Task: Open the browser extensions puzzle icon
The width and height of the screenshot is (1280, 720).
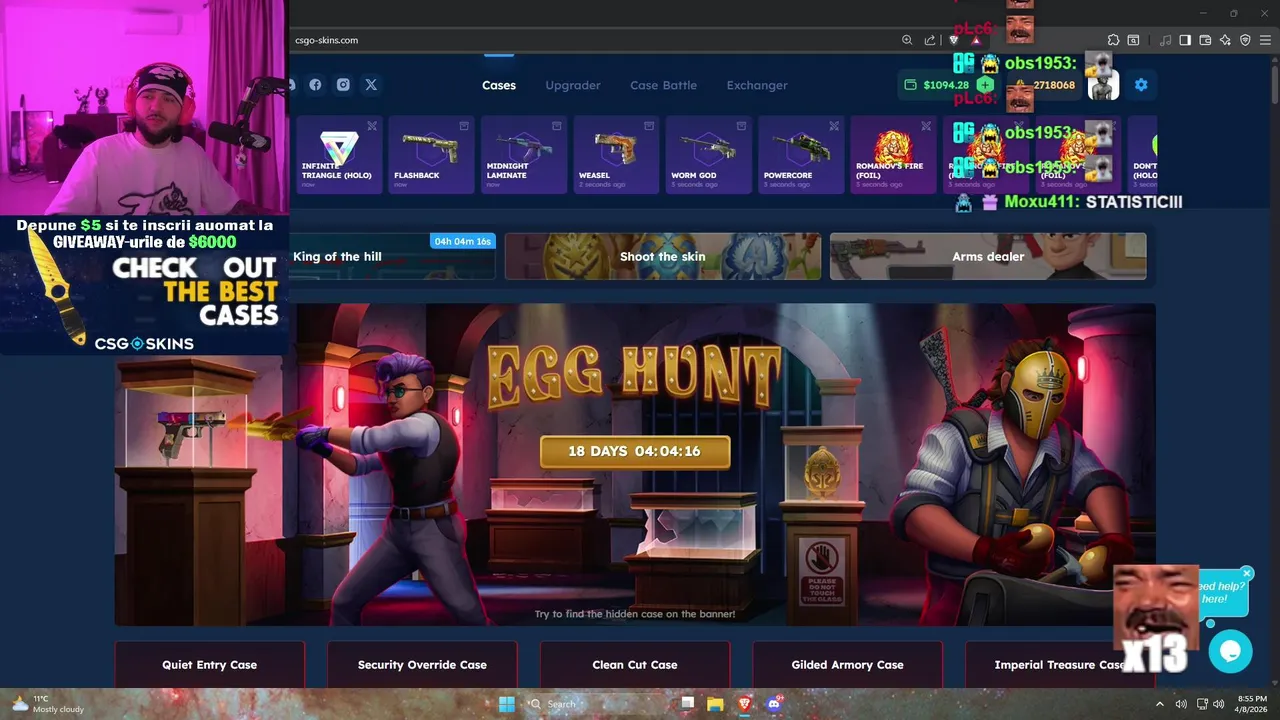Action: 1113,40
